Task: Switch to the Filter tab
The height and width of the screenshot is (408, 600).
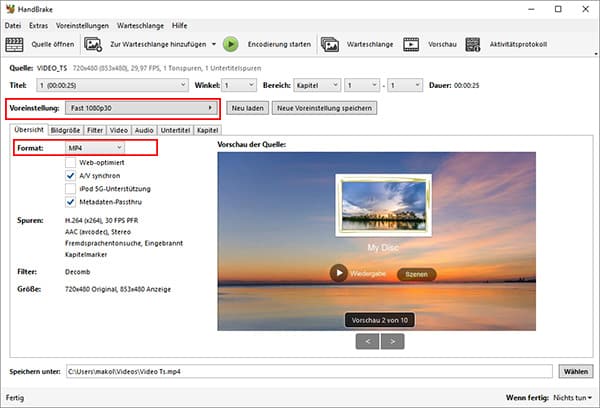Action: coord(95,130)
